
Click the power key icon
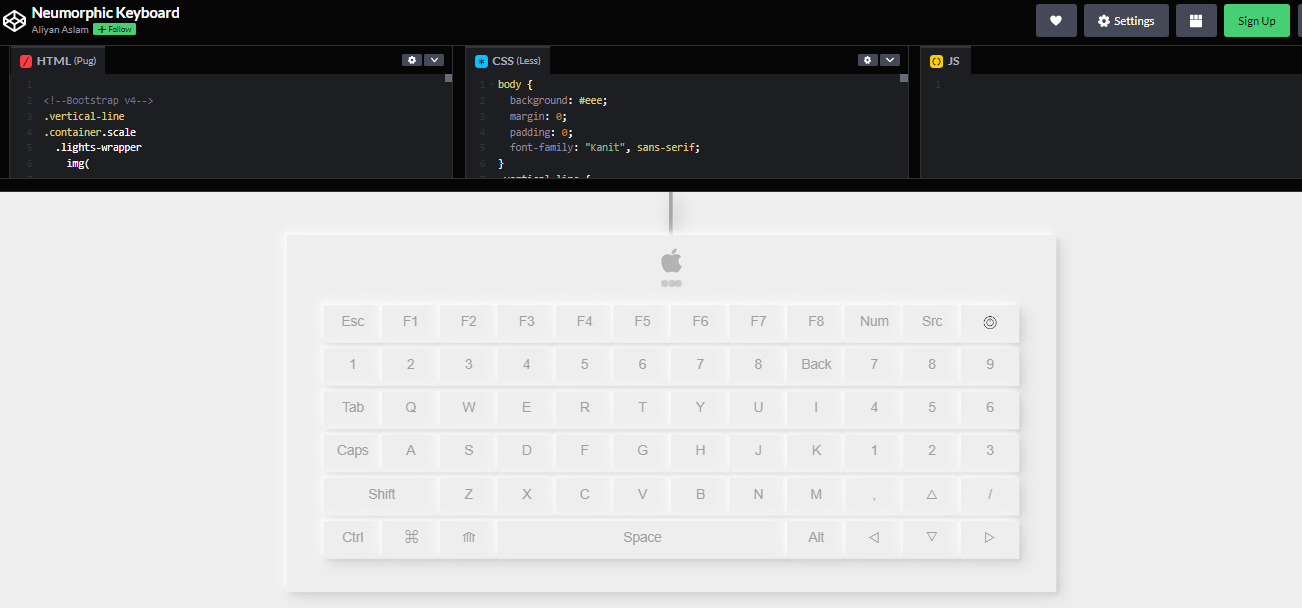click(x=990, y=322)
